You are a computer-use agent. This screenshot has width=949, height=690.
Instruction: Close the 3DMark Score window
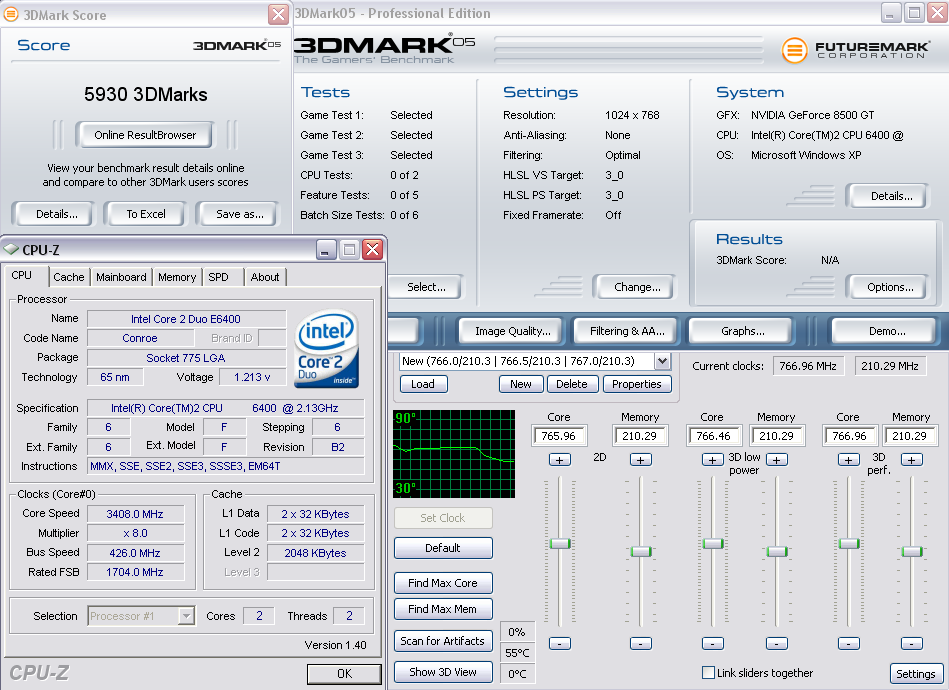pyautogui.click(x=278, y=14)
